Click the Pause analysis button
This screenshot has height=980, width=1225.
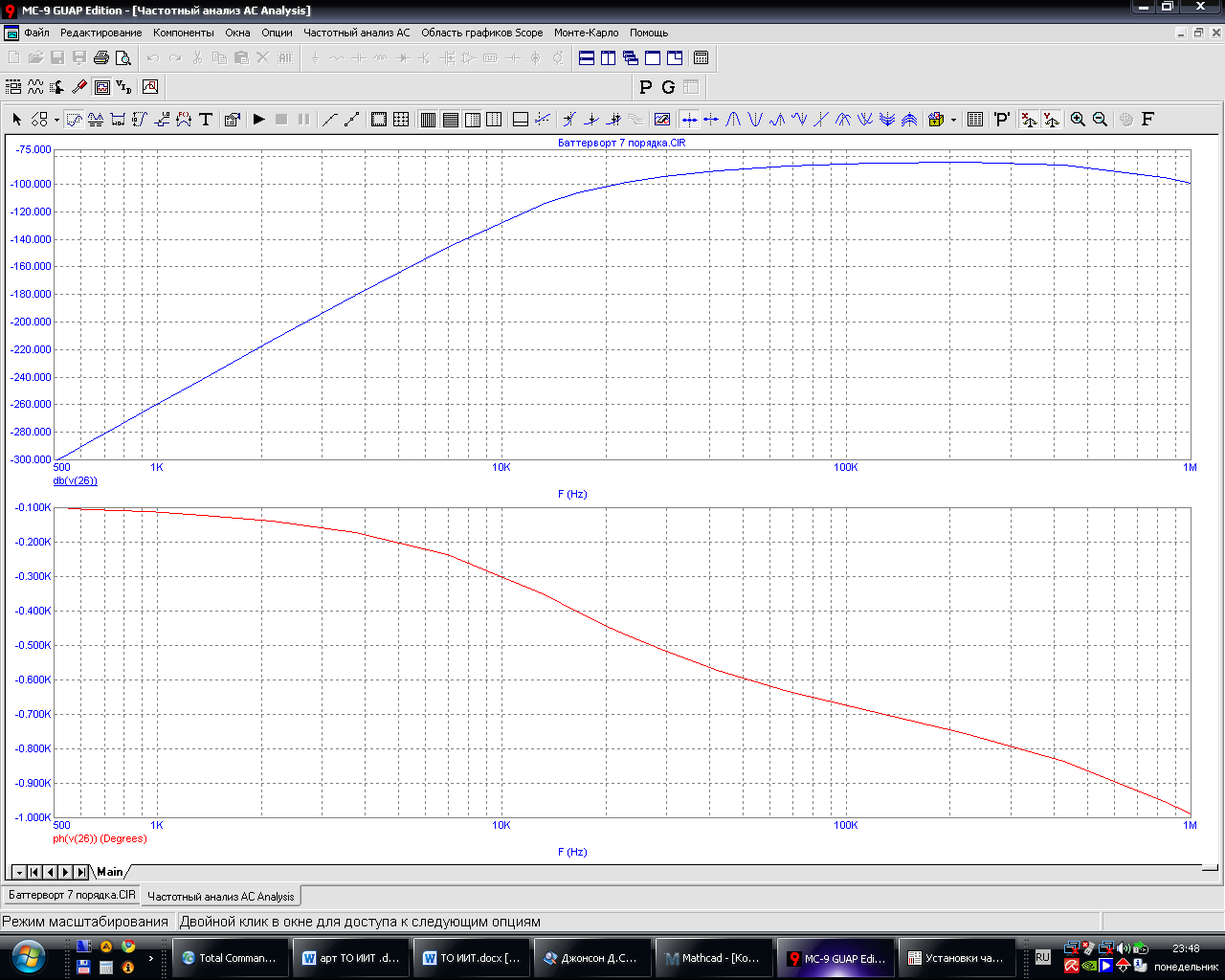pos(304,119)
